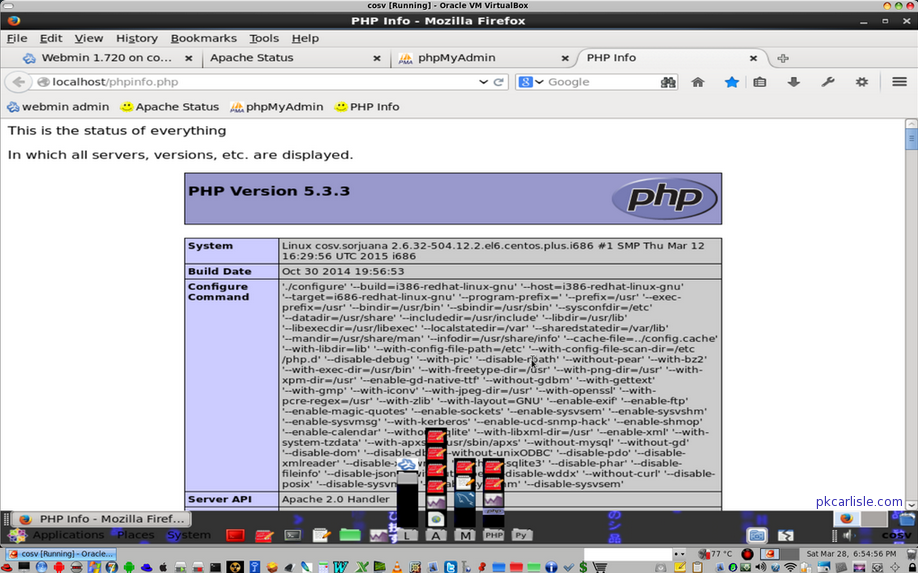
Task: Open the L drawer in the panel
Action: (x=407, y=535)
